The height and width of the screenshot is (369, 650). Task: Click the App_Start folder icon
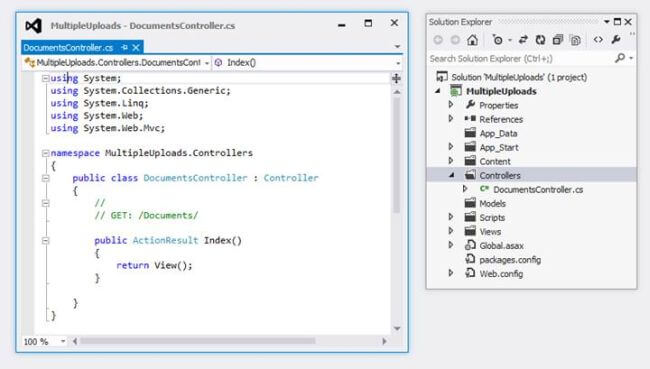(x=470, y=147)
